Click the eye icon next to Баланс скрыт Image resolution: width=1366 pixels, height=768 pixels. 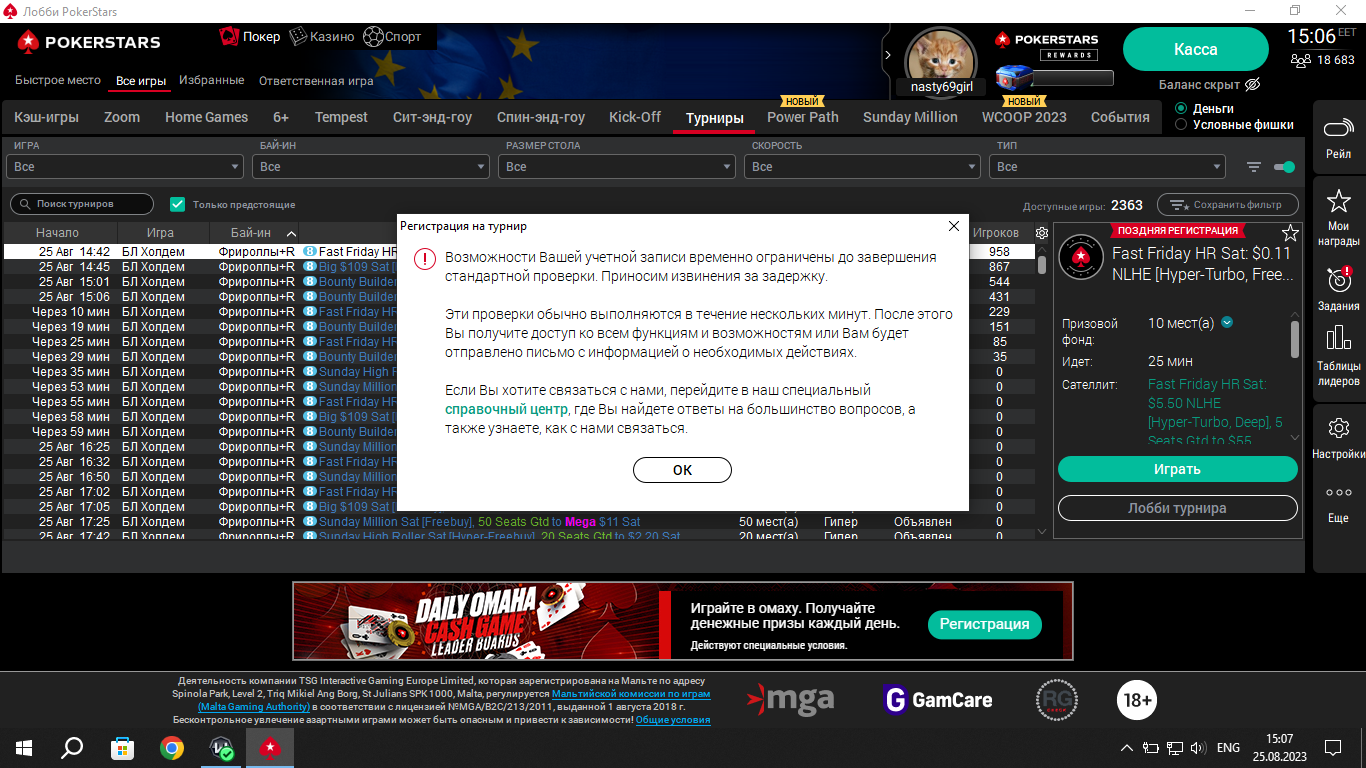[1252, 85]
